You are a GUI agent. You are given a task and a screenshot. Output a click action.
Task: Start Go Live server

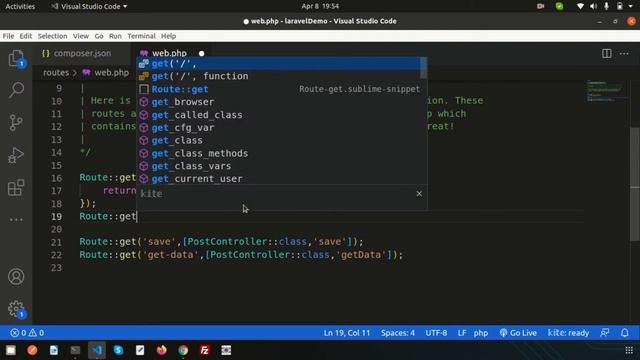pyautogui.click(x=518, y=333)
